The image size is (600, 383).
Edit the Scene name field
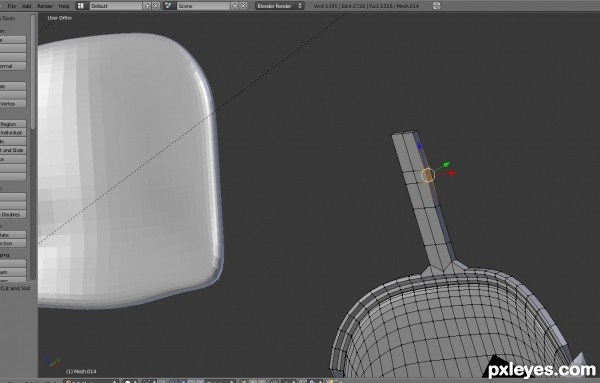(204, 6)
